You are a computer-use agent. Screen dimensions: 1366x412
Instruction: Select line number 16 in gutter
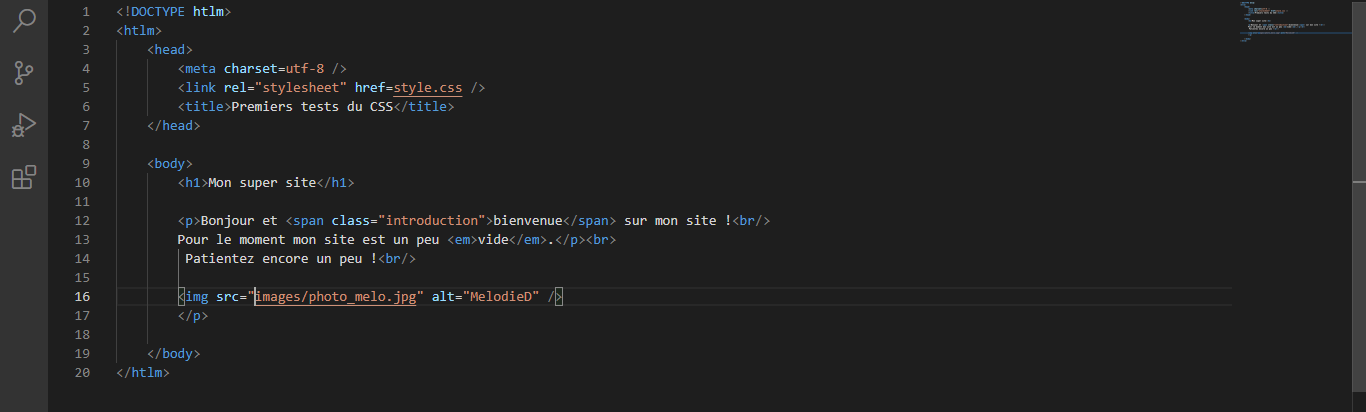click(x=82, y=297)
